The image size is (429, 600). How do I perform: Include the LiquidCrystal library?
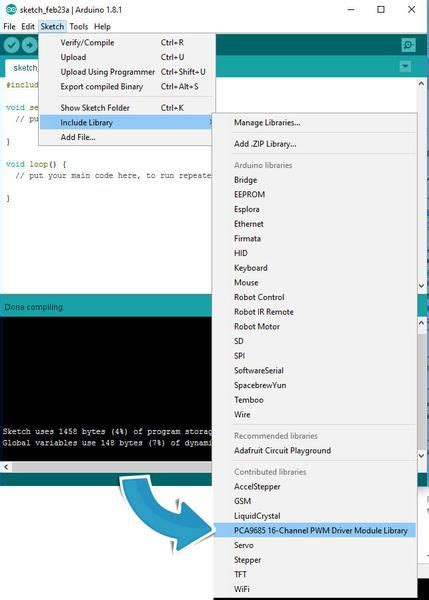click(315, 516)
